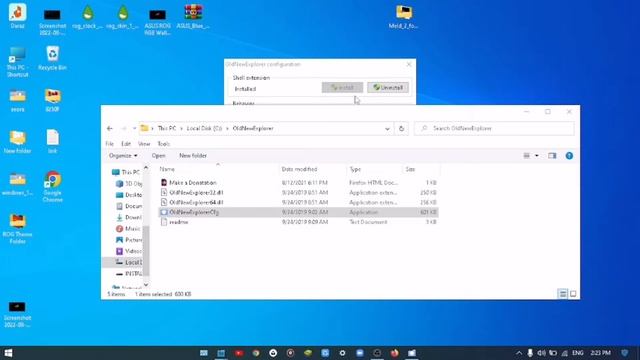This screenshot has height=360, width=640.
Task: Click the YouTube icon in the taskbar
Action: [x=239, y=353]
